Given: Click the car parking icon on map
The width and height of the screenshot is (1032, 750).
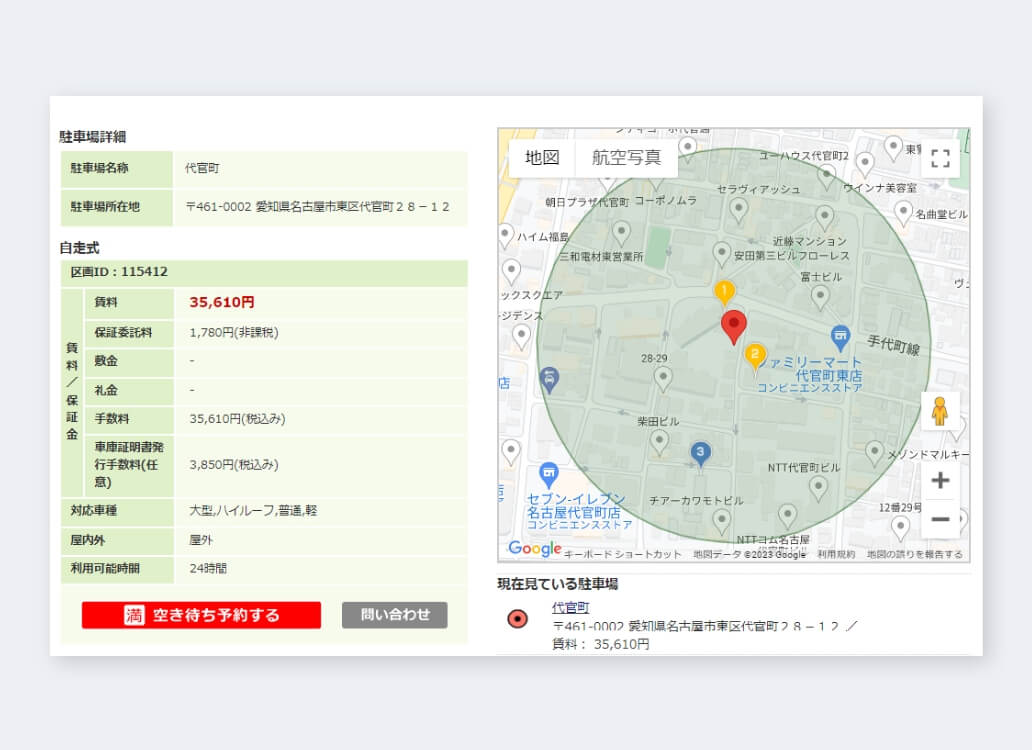Looking at the screenshot, I should click(x=549, y=379).
